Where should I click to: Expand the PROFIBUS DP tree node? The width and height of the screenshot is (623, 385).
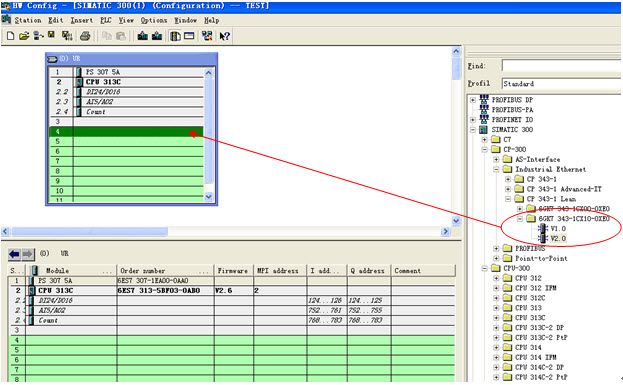pos(473,100)
